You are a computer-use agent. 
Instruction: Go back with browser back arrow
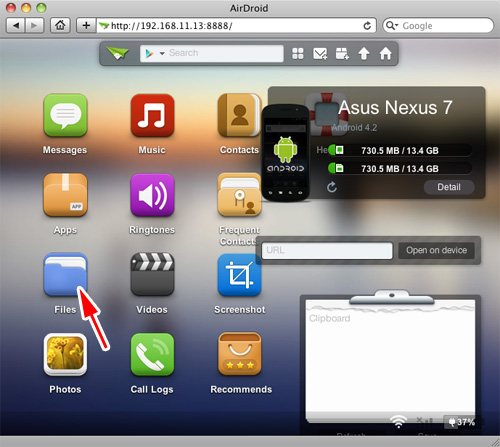click(x=15, y=25)
